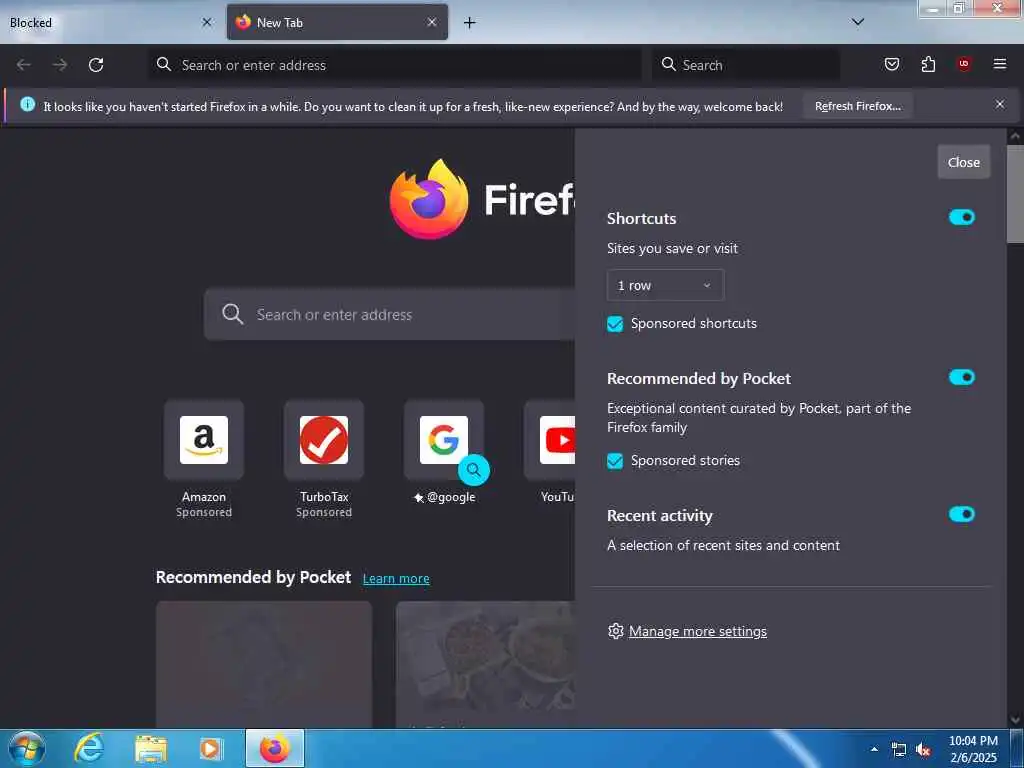Open Windows Explorer folder in taskbar
Screen dimensions: 1024x768
click(151, 749)
